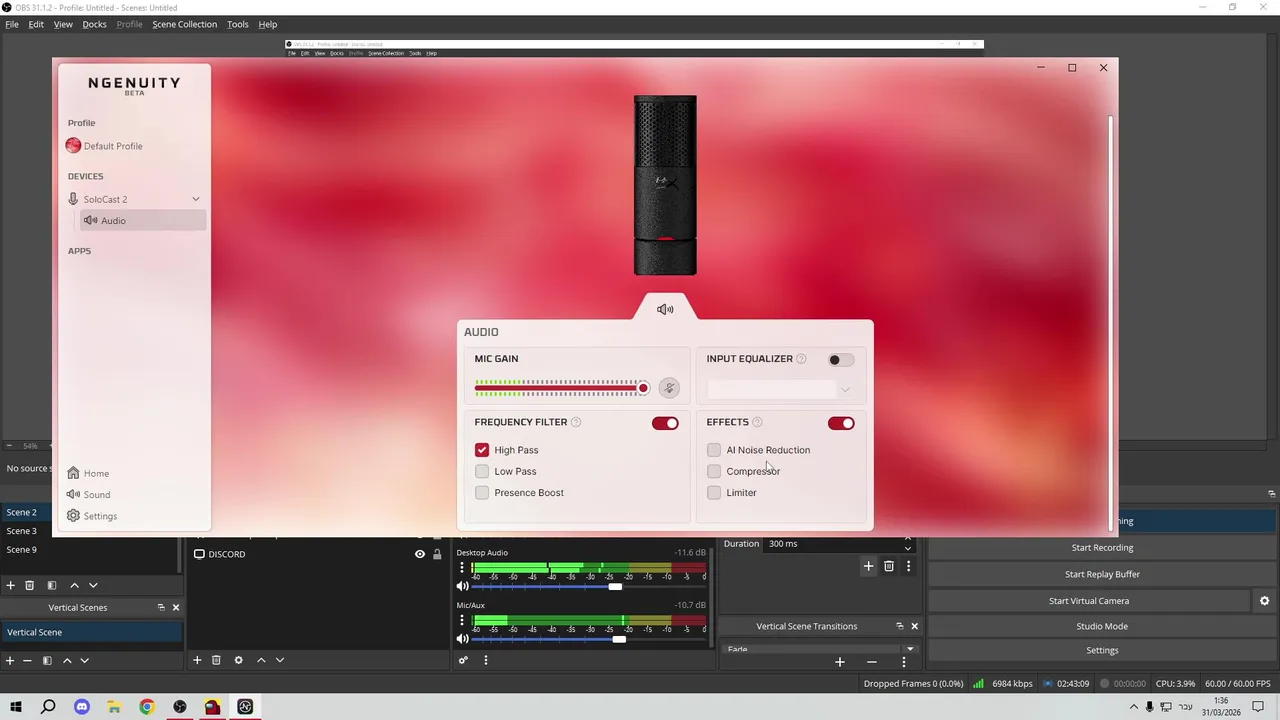This screenshot has height=720, width=1280.
Task: Decrease the transition Duration with down arrow
Action: 908,548
